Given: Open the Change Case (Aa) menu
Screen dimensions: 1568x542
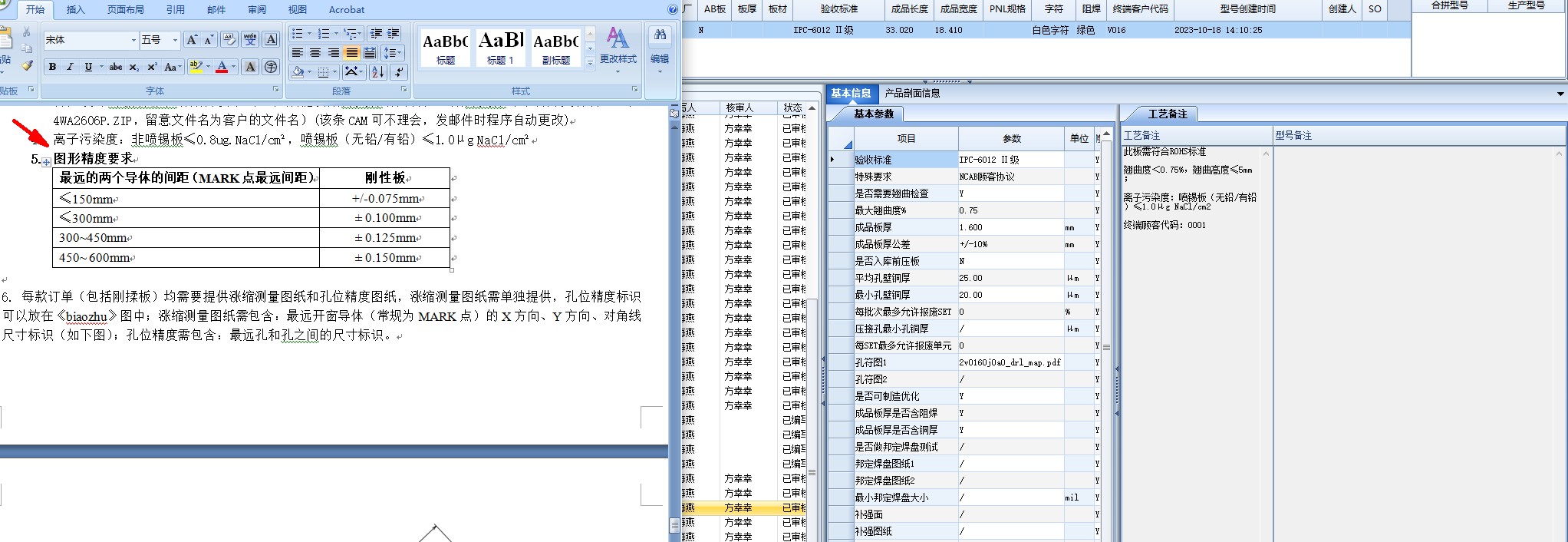Looking at the screenshot, I should click(x=173, y=68).
